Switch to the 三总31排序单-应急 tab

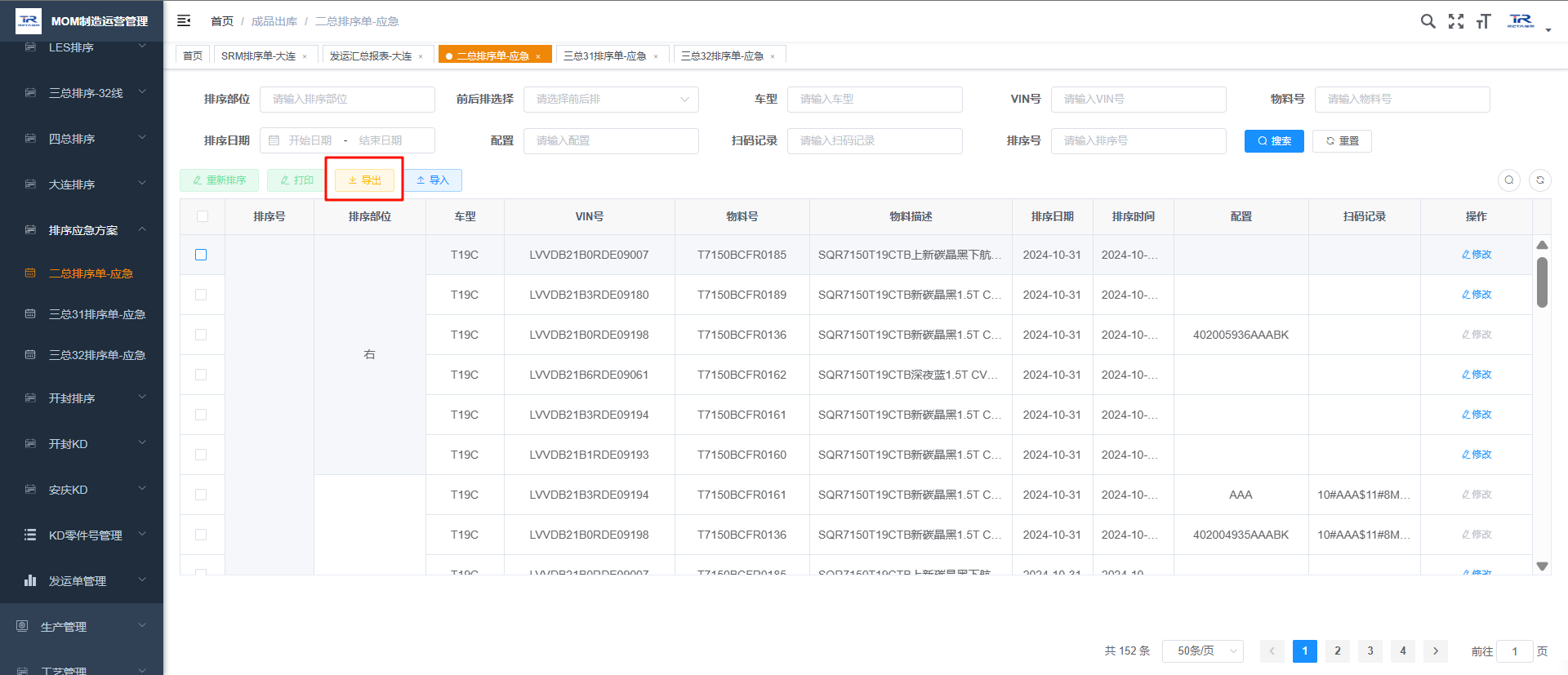point(604,56)
